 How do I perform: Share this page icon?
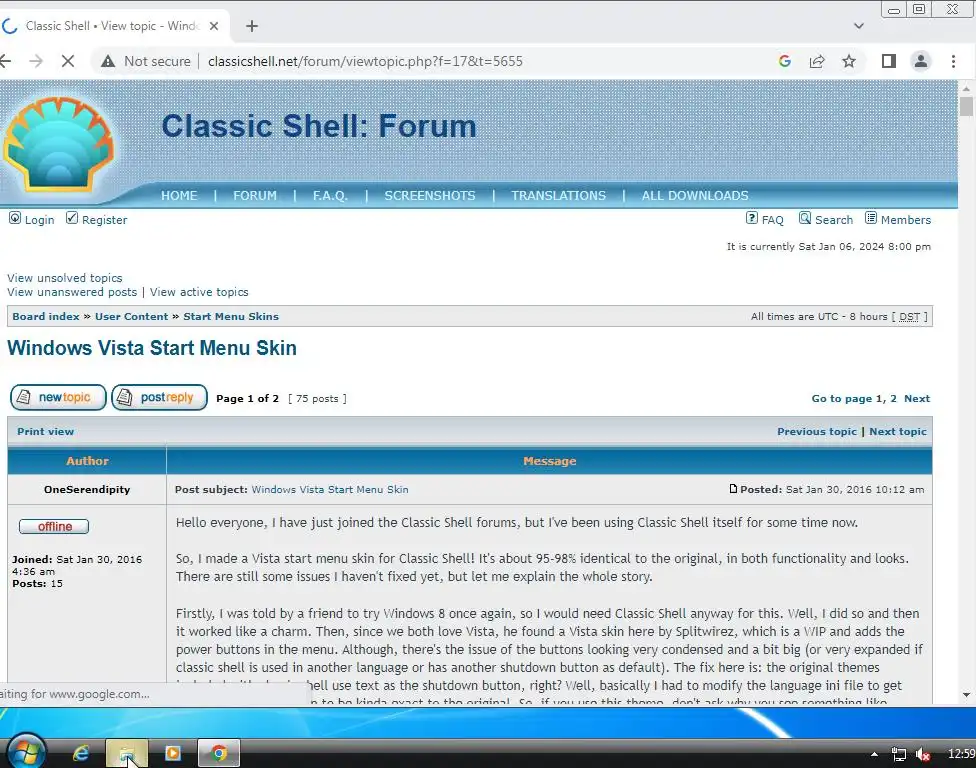[817, 61]
